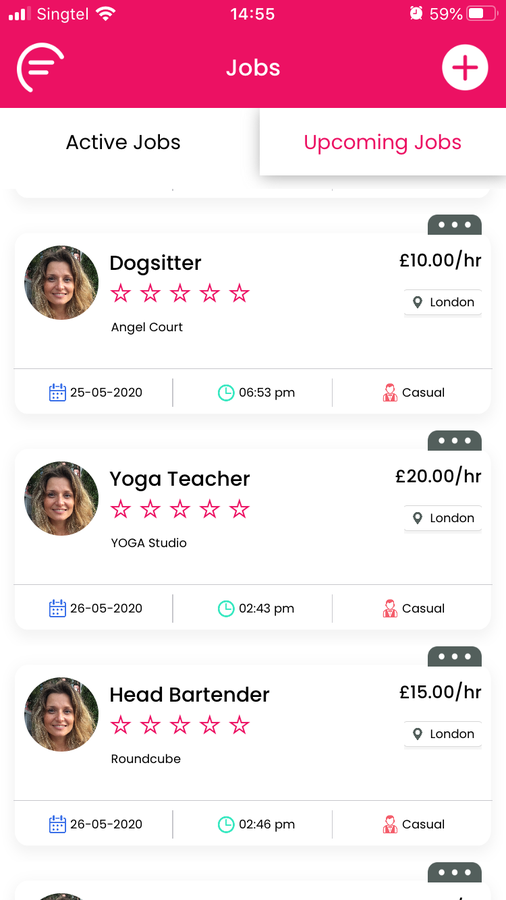Click clock icon next to 02:46 pm

[226, 824]
